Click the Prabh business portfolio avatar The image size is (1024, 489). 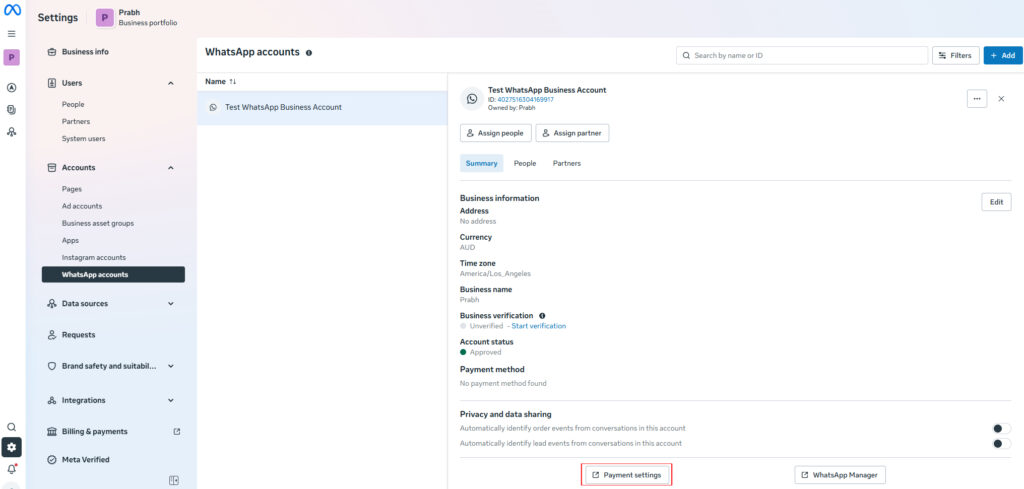(105, 18)
